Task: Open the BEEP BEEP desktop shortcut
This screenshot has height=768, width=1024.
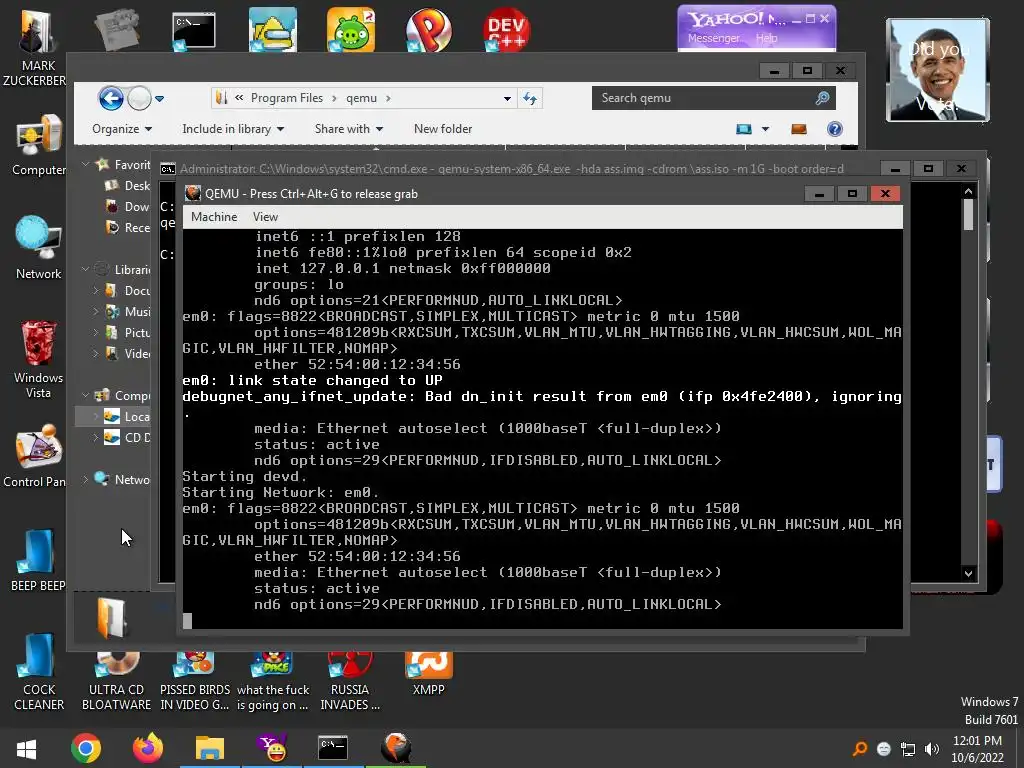Action: (37, 559)
